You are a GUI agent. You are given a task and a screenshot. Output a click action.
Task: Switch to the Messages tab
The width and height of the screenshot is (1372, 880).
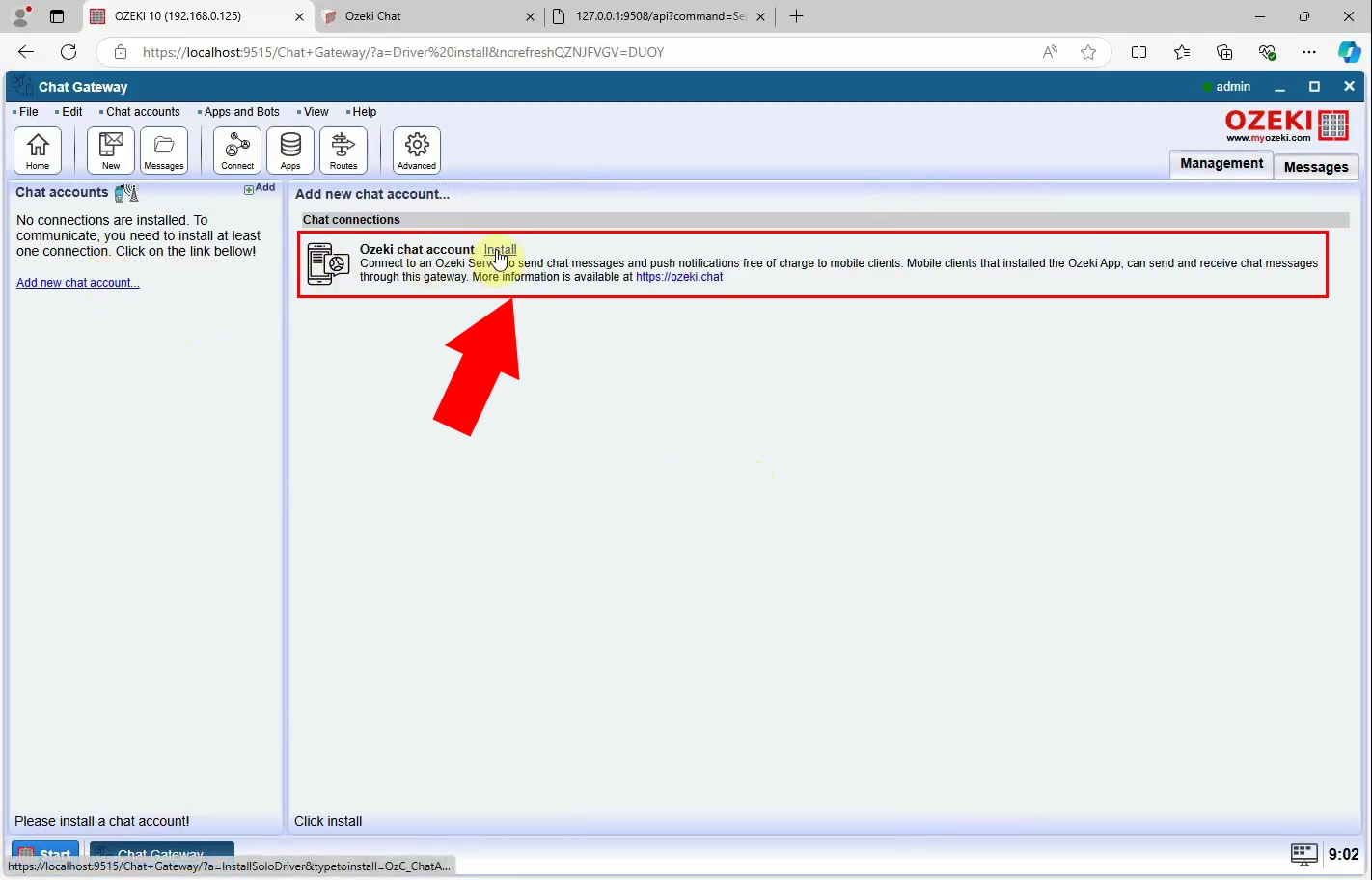[x=1316, y=167]
